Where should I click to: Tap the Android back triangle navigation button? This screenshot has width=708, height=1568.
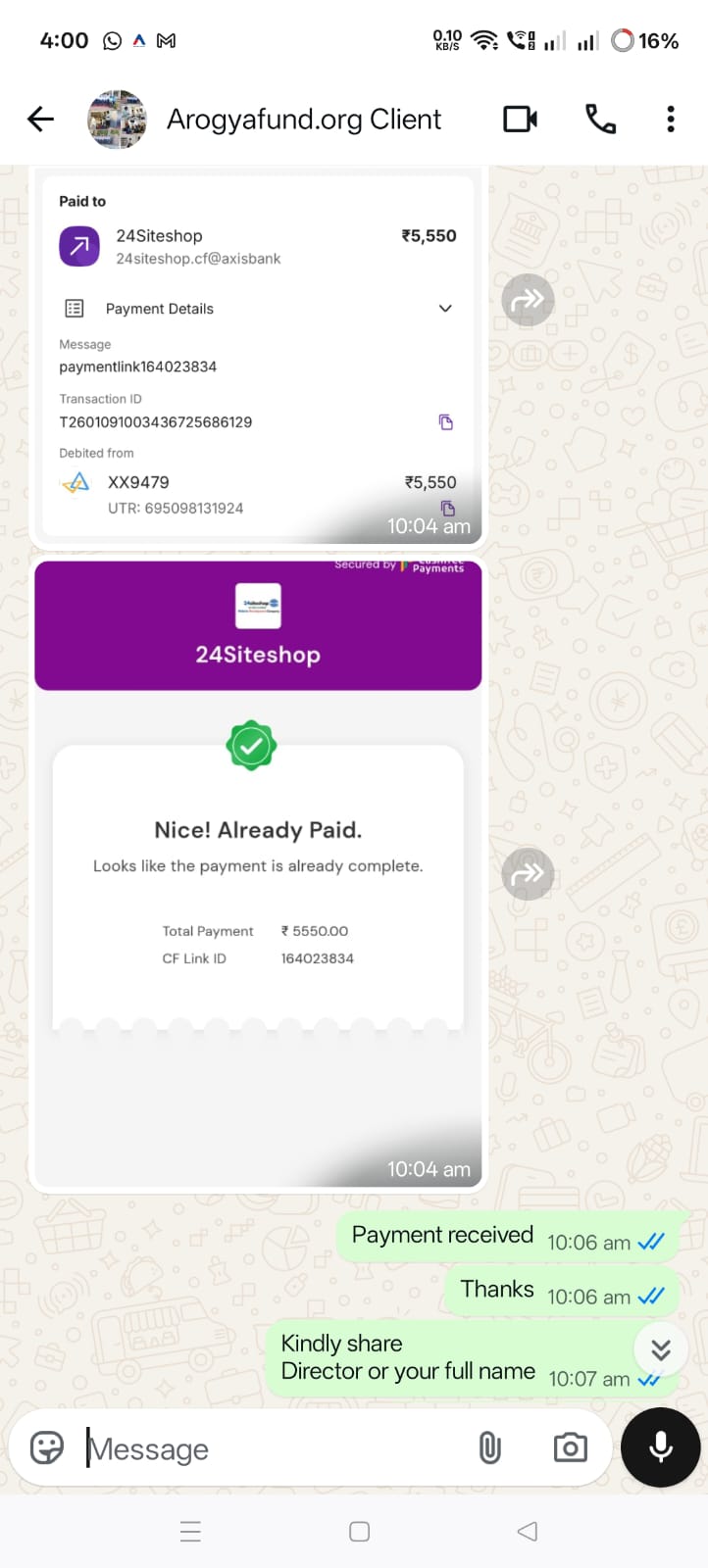528,1531
